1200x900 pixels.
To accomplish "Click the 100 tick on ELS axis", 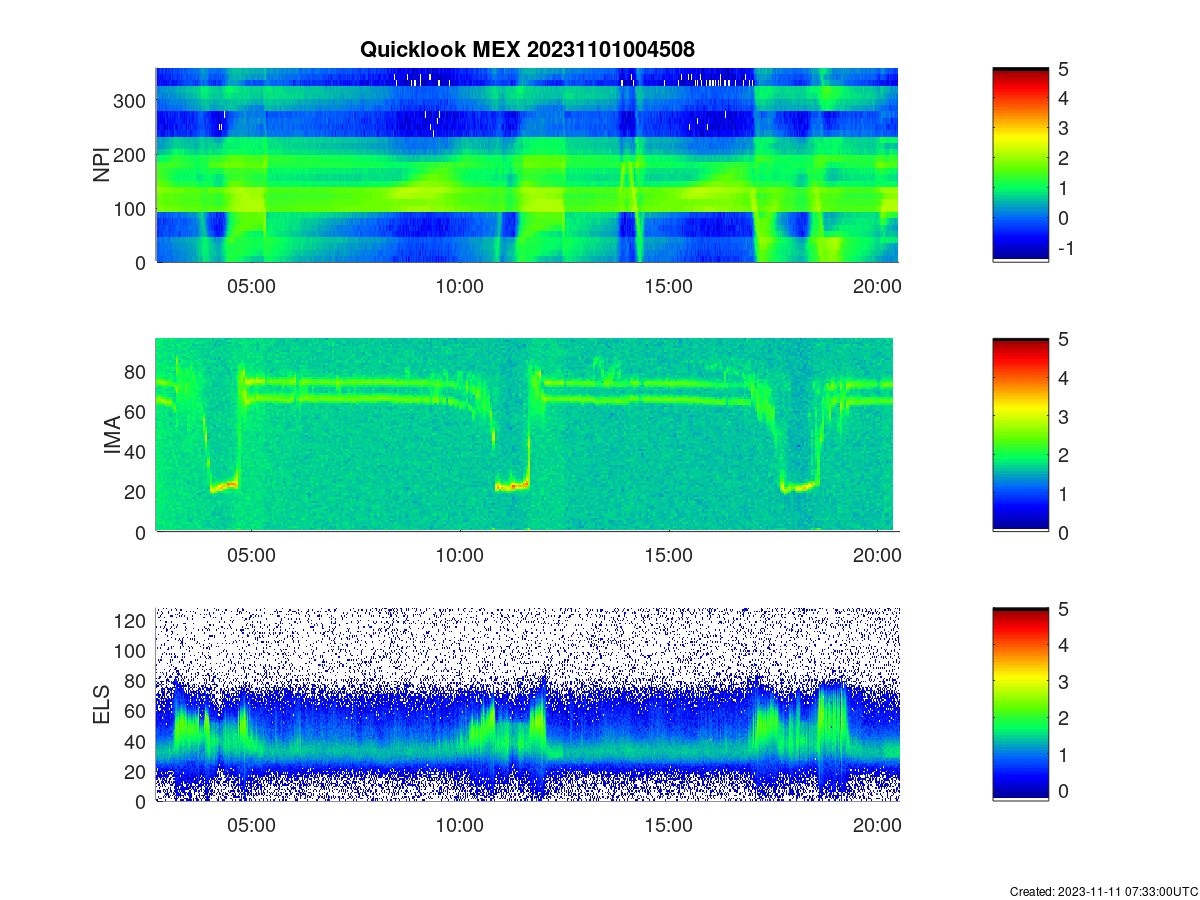I will click(x=132, y=651).
